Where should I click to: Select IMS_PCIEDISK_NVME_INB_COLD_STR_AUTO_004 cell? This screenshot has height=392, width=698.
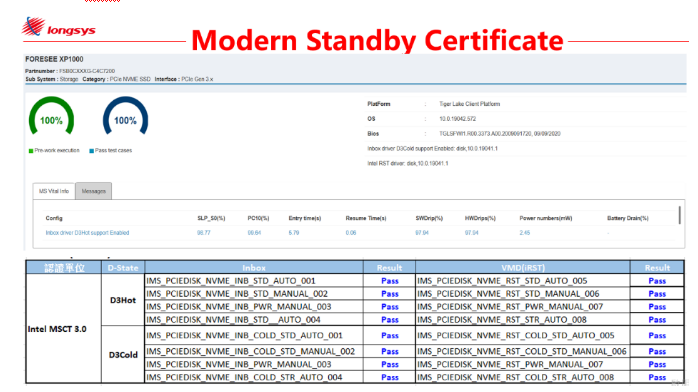pos(254,377)
